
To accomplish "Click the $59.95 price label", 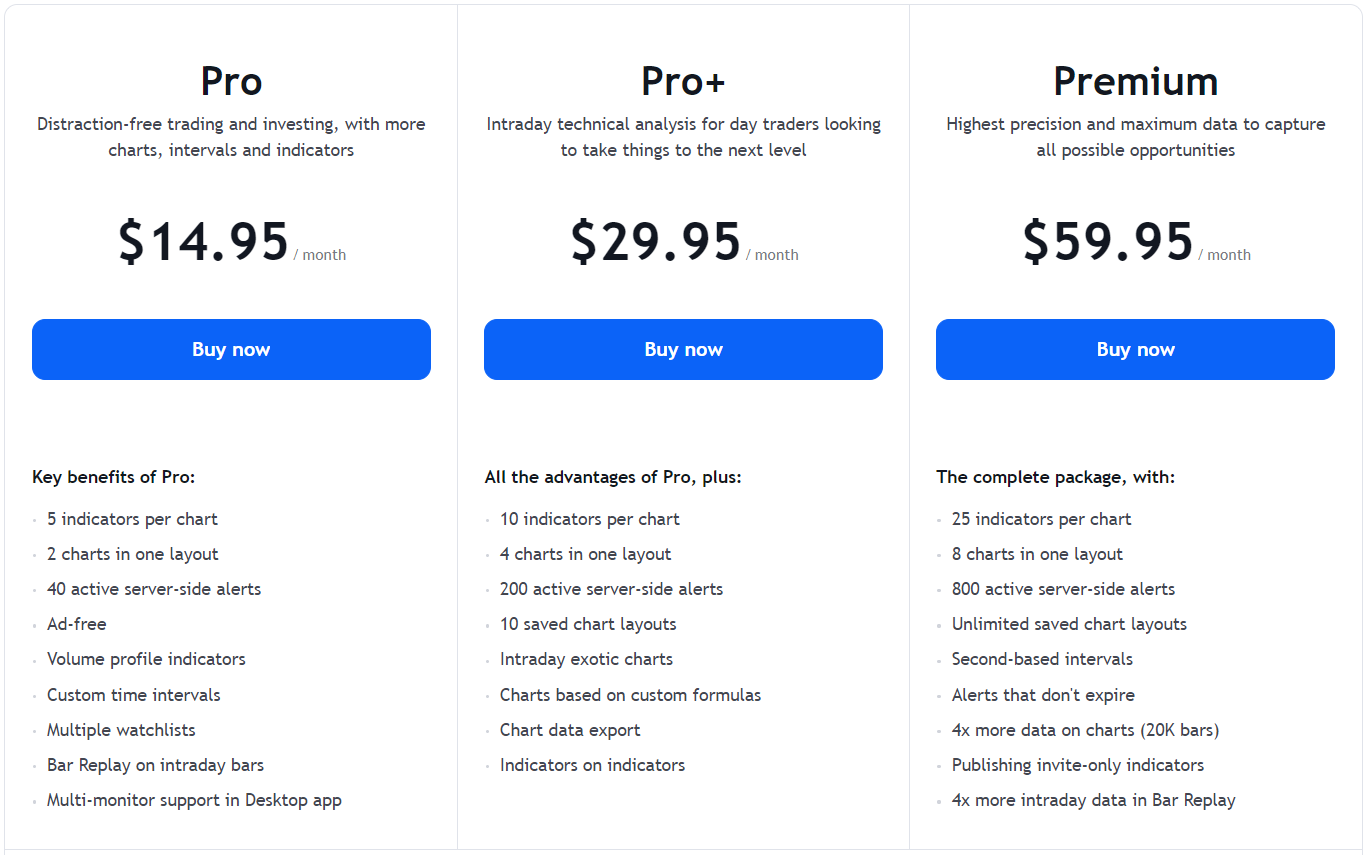I will click(1107, 240).
